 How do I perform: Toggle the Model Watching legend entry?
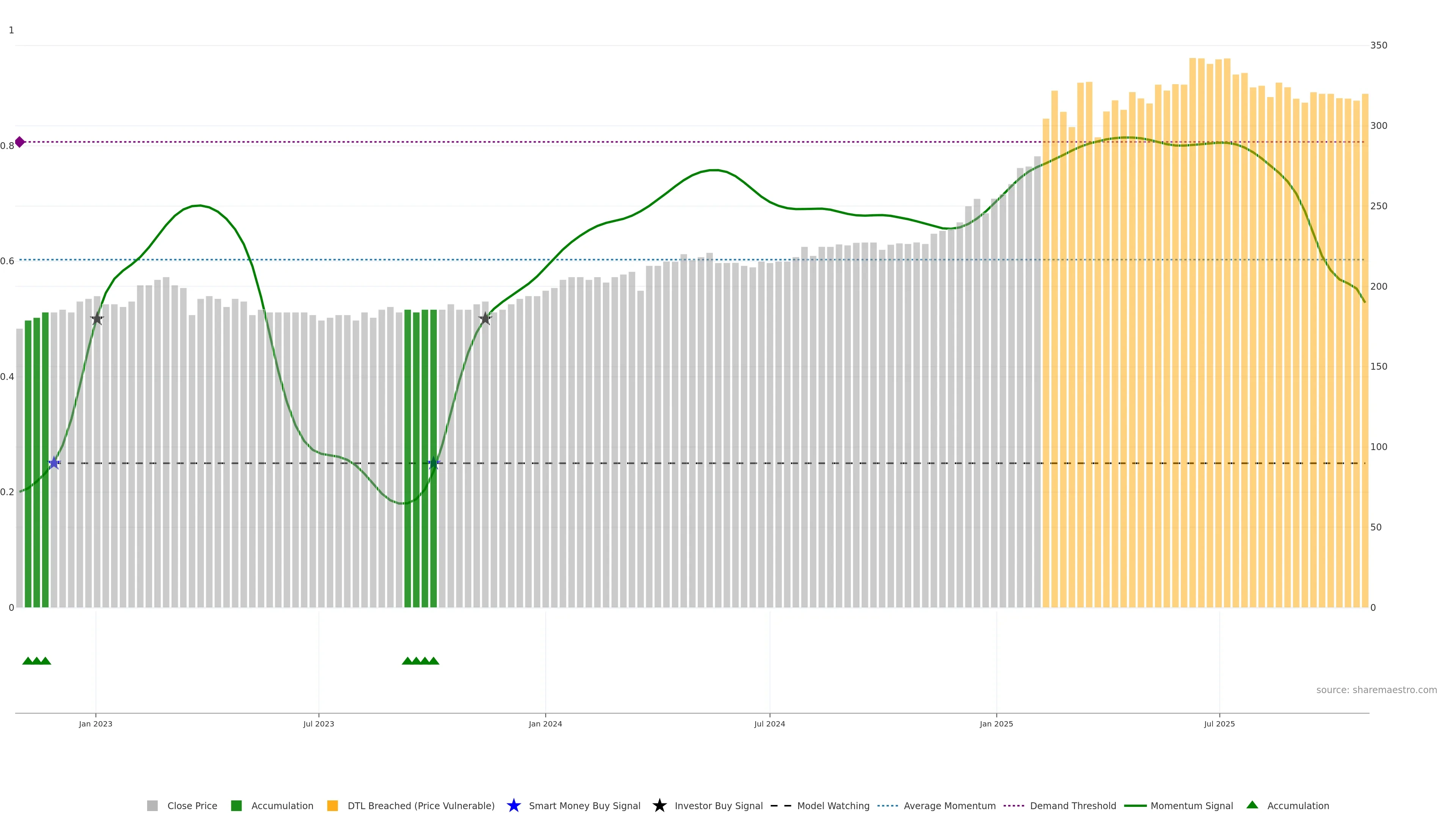(833, 805)
